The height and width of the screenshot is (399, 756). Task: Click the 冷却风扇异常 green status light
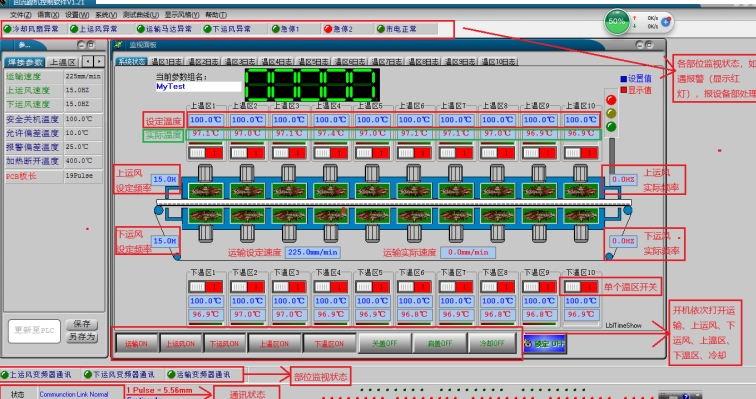click(7, 29)
